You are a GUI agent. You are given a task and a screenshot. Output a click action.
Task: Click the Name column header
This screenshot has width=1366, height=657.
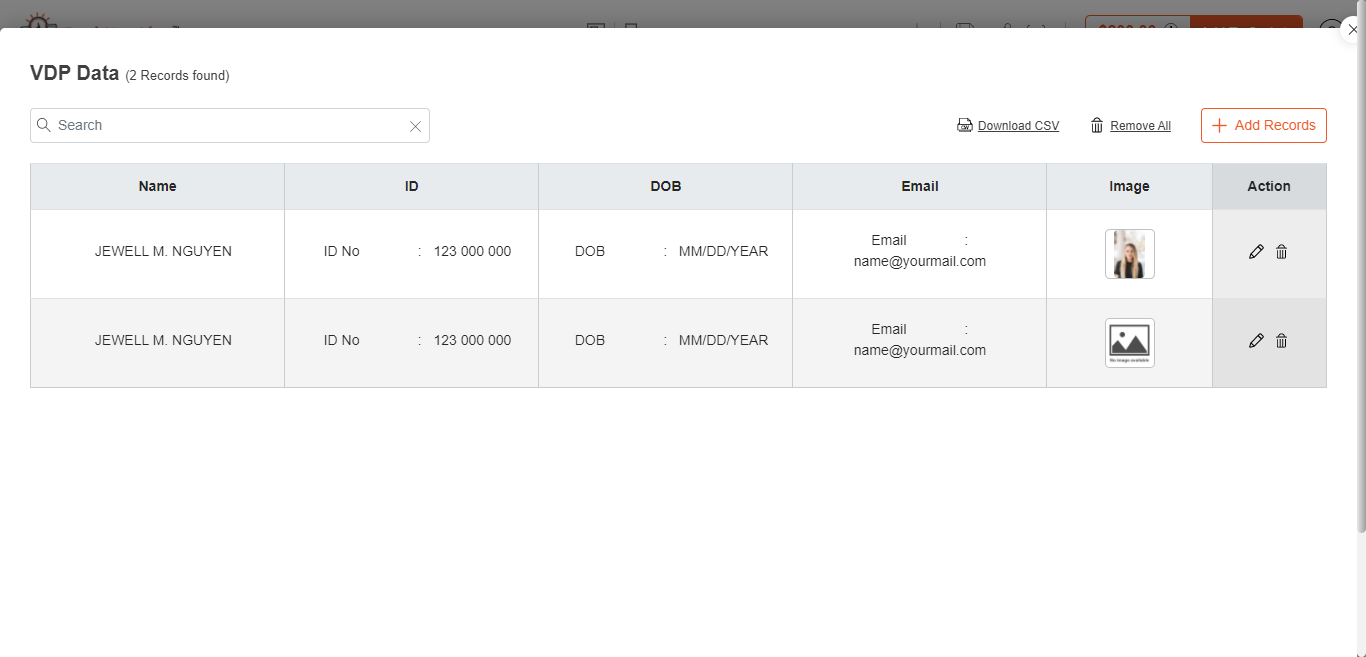[157, 186]
